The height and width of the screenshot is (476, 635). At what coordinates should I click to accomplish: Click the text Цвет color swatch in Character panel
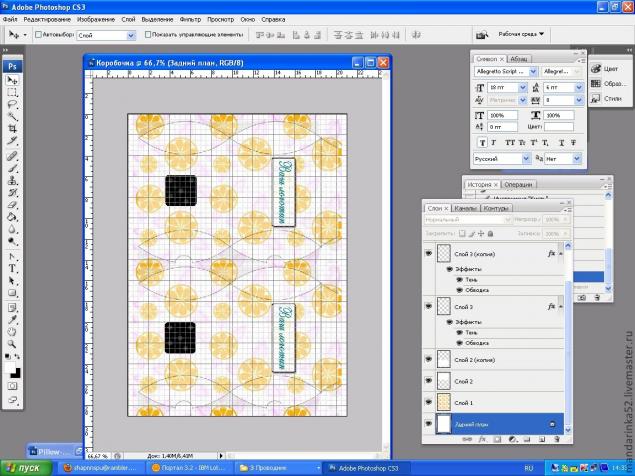558,127
